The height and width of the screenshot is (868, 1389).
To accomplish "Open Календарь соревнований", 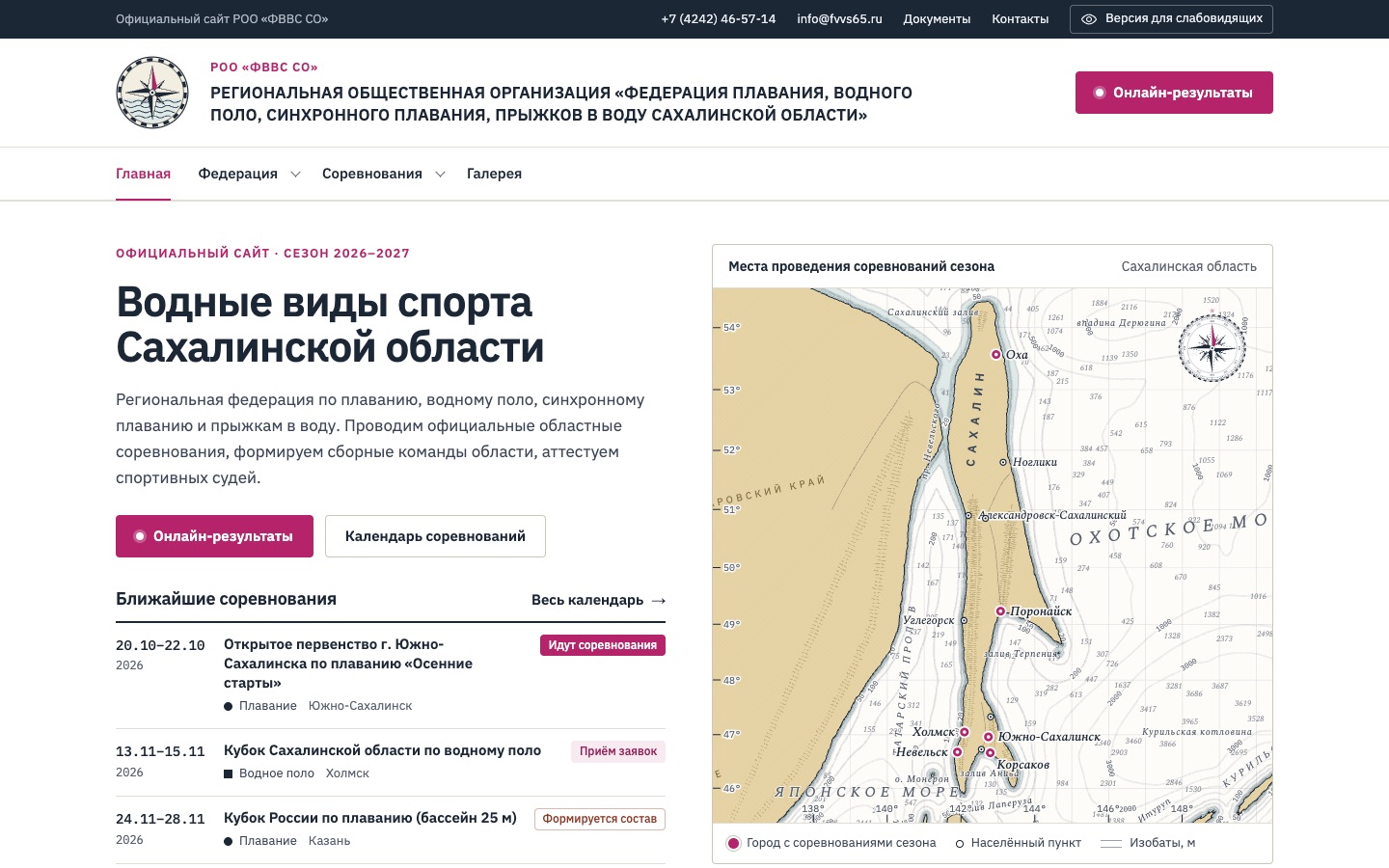I will (x=435, y=536).
